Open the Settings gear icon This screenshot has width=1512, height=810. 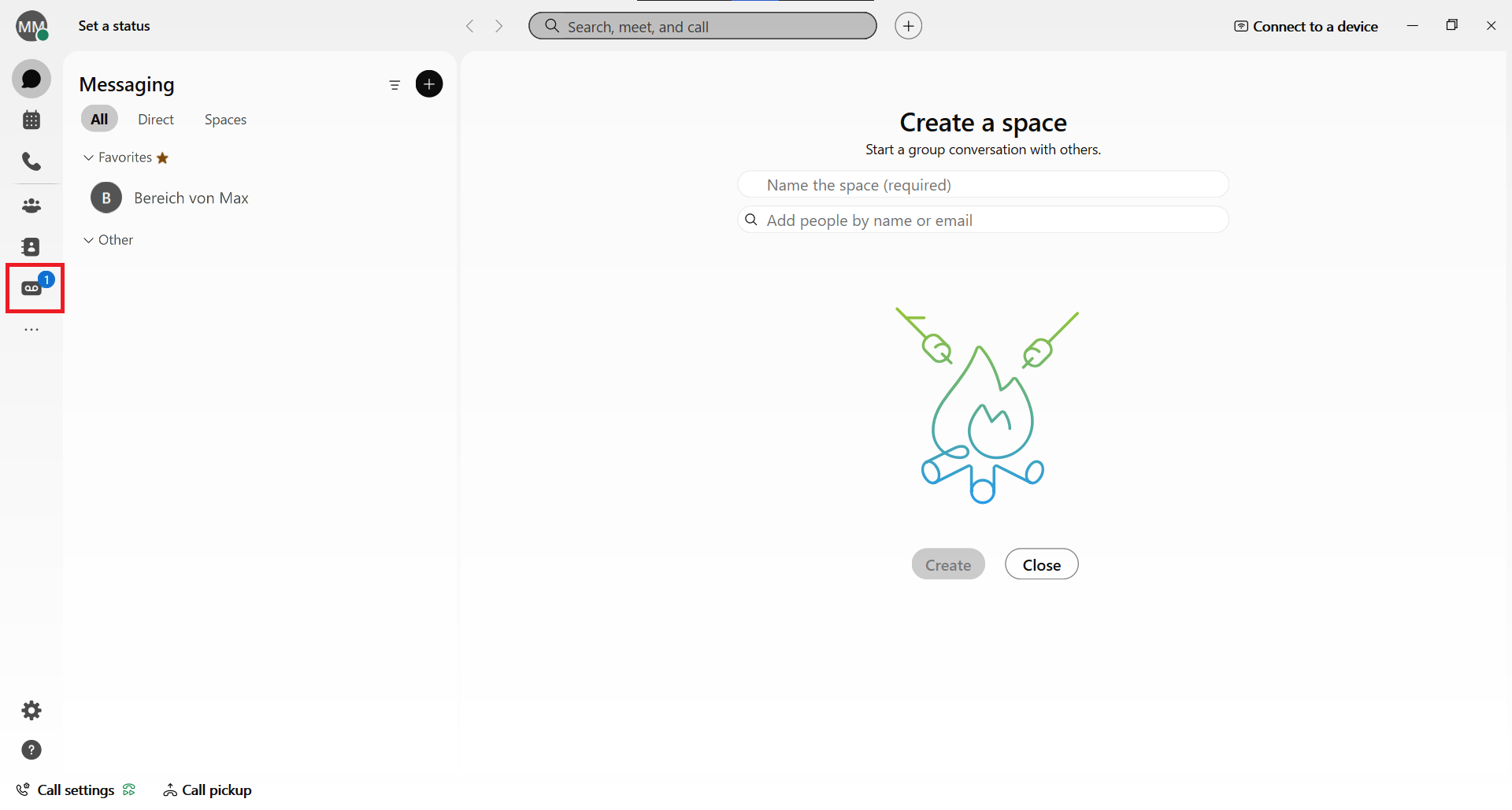tap(31, 711)
